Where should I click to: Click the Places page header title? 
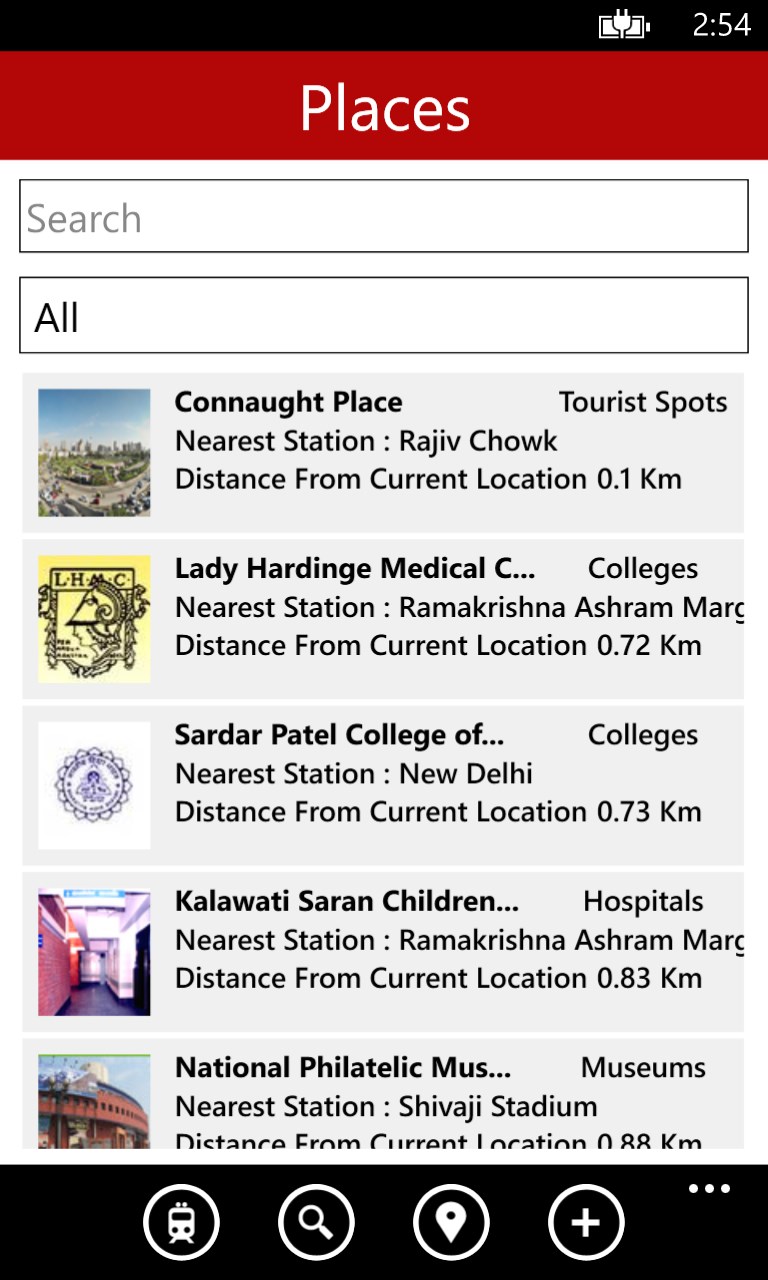384,108
